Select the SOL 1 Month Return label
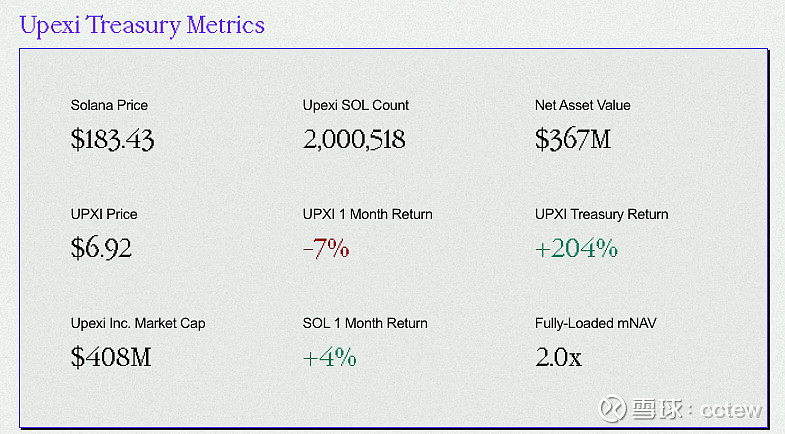Viewport: 785px width, 434px height. 365,323
